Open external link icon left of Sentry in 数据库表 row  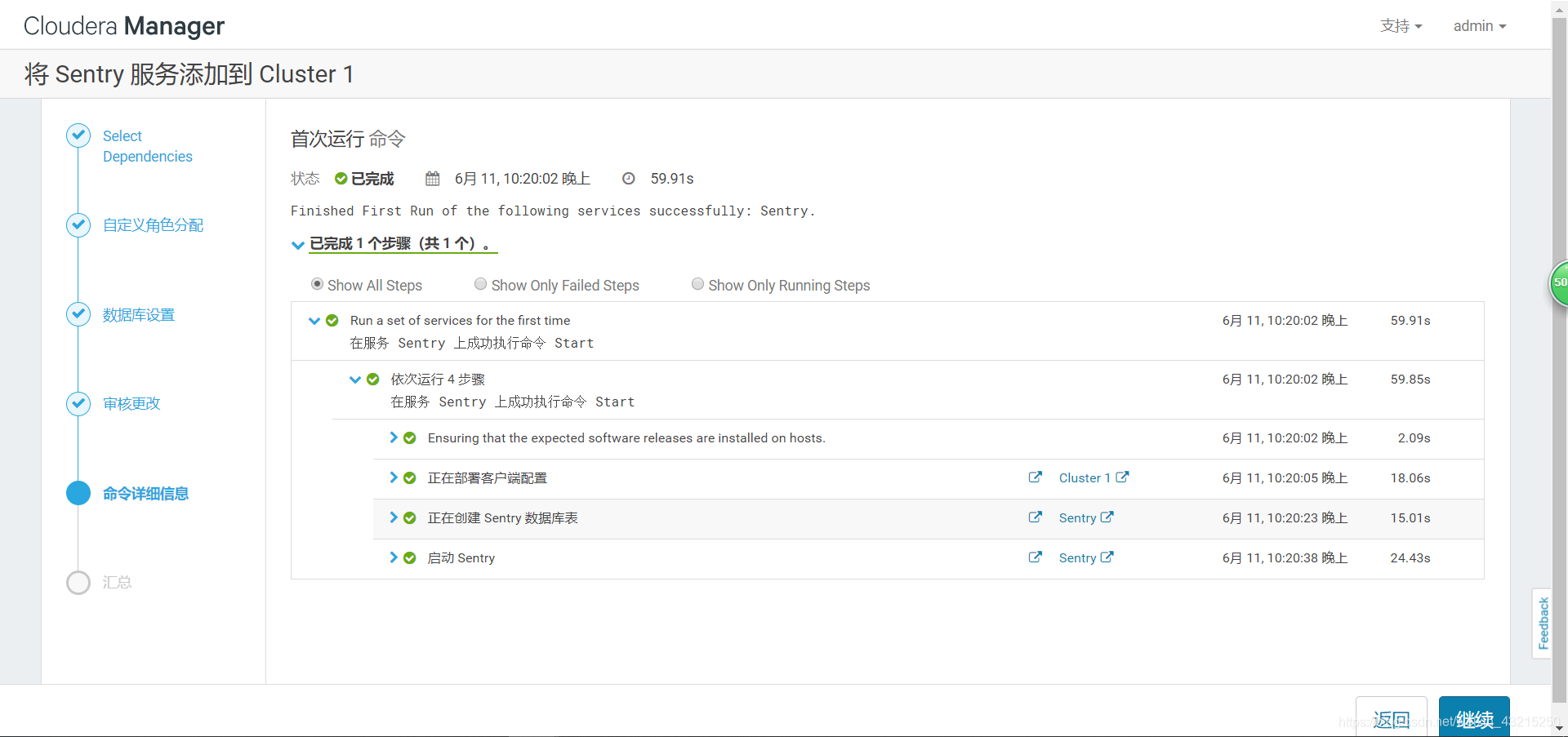(1035, 517)
